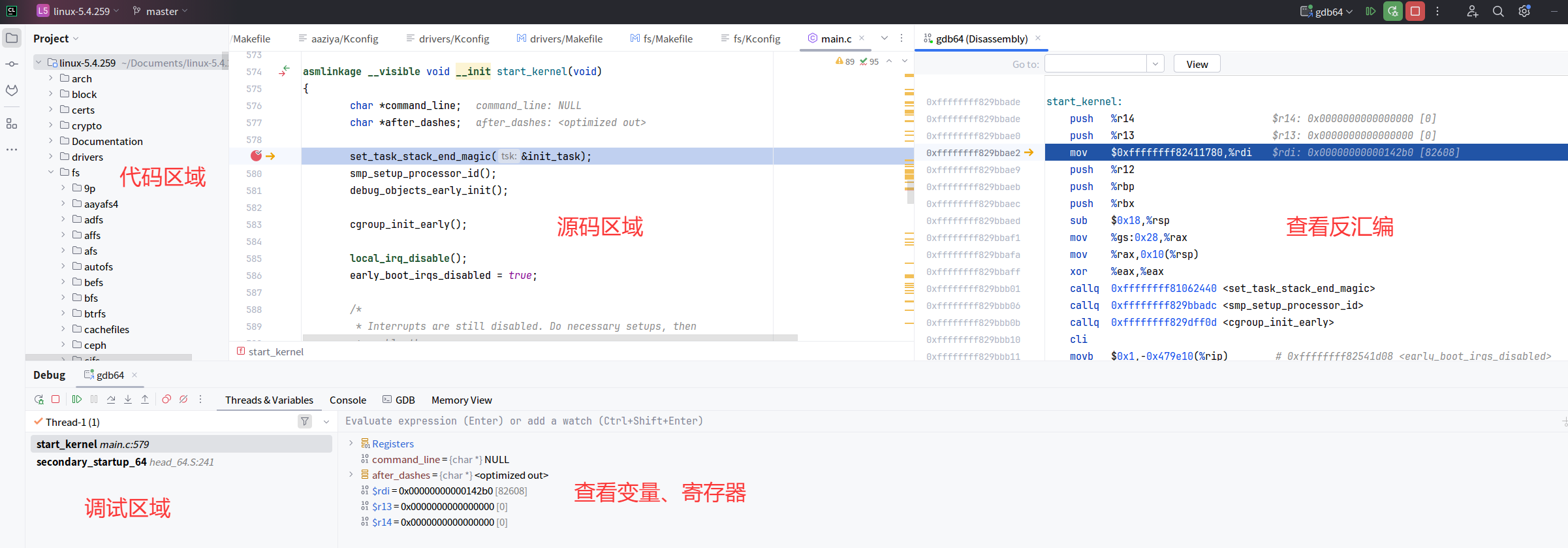Expand the after_dashes variable
Image resolution: width=1568 pixels, height=548 pixels.
click(x=351, y=474)
